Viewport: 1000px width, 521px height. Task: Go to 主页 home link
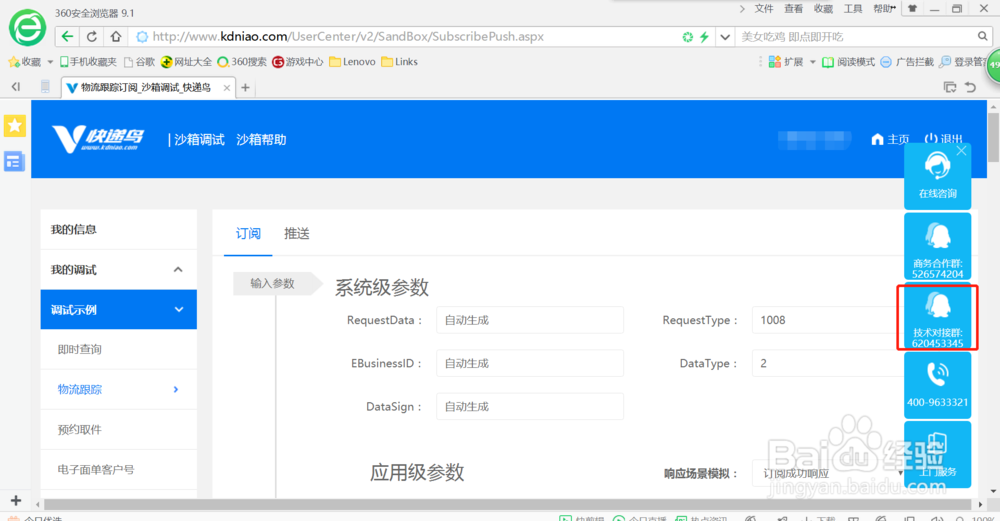(890, 139)
